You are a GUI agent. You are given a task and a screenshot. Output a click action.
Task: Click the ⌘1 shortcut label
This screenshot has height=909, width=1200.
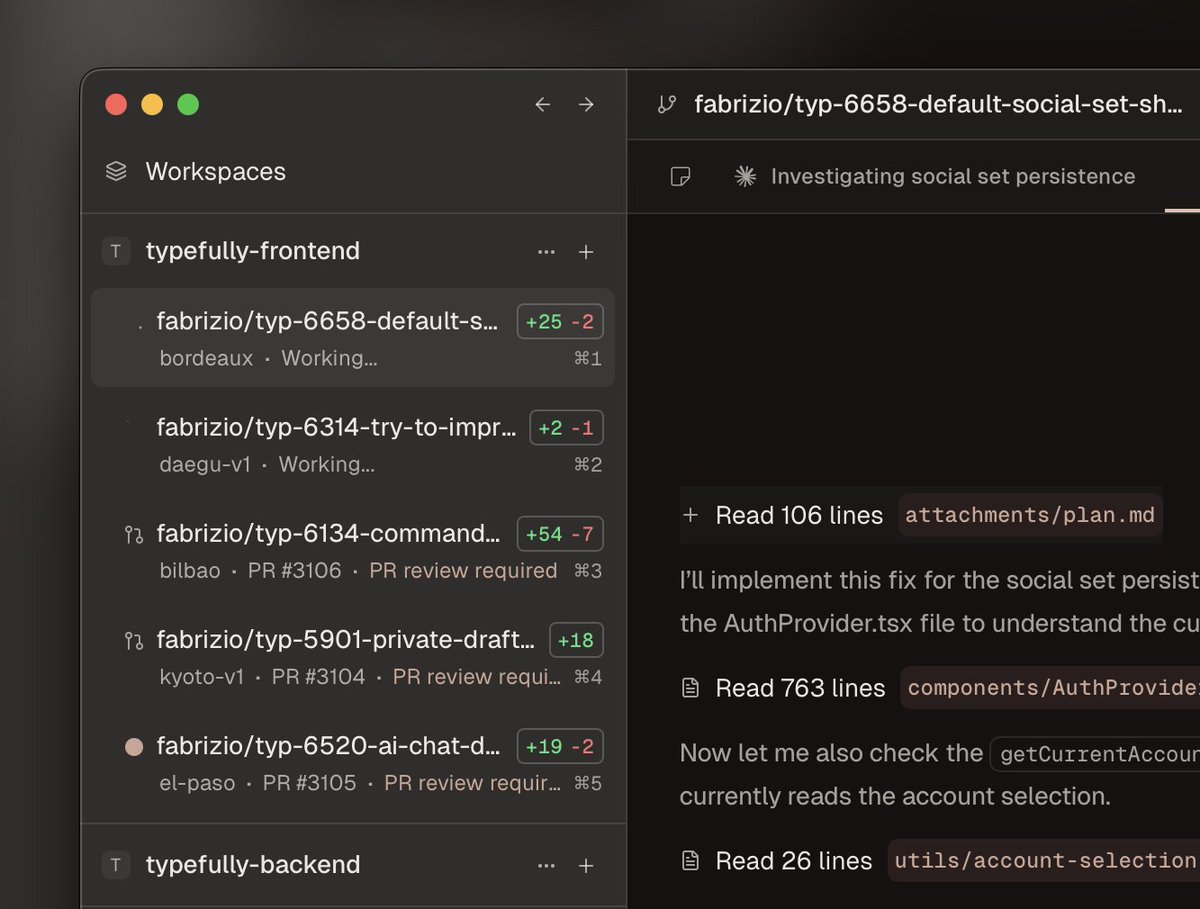[x=588, y=359]
